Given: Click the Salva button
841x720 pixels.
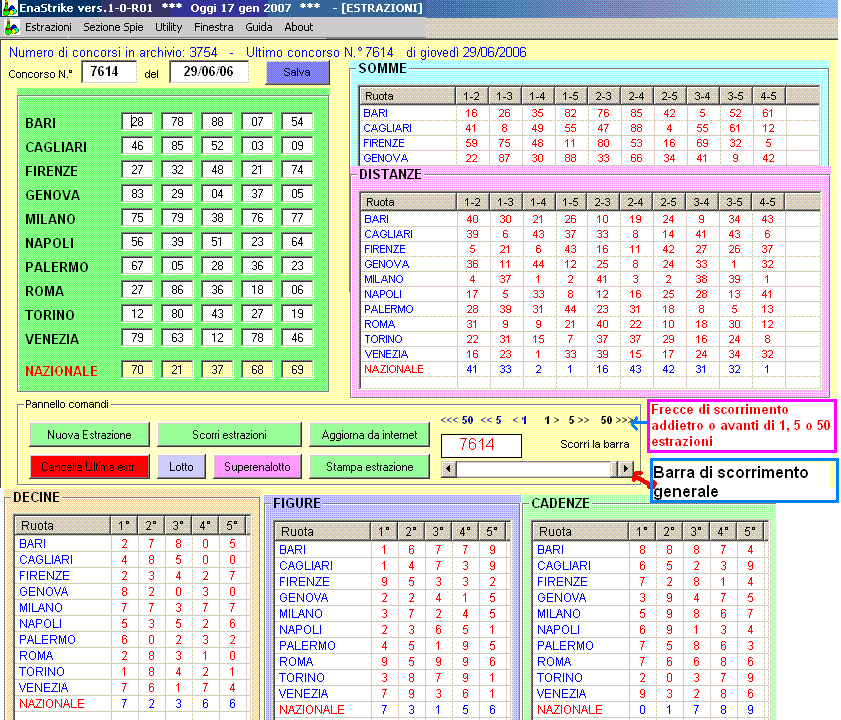Looking at the screenshot, I should pos(297,72).
